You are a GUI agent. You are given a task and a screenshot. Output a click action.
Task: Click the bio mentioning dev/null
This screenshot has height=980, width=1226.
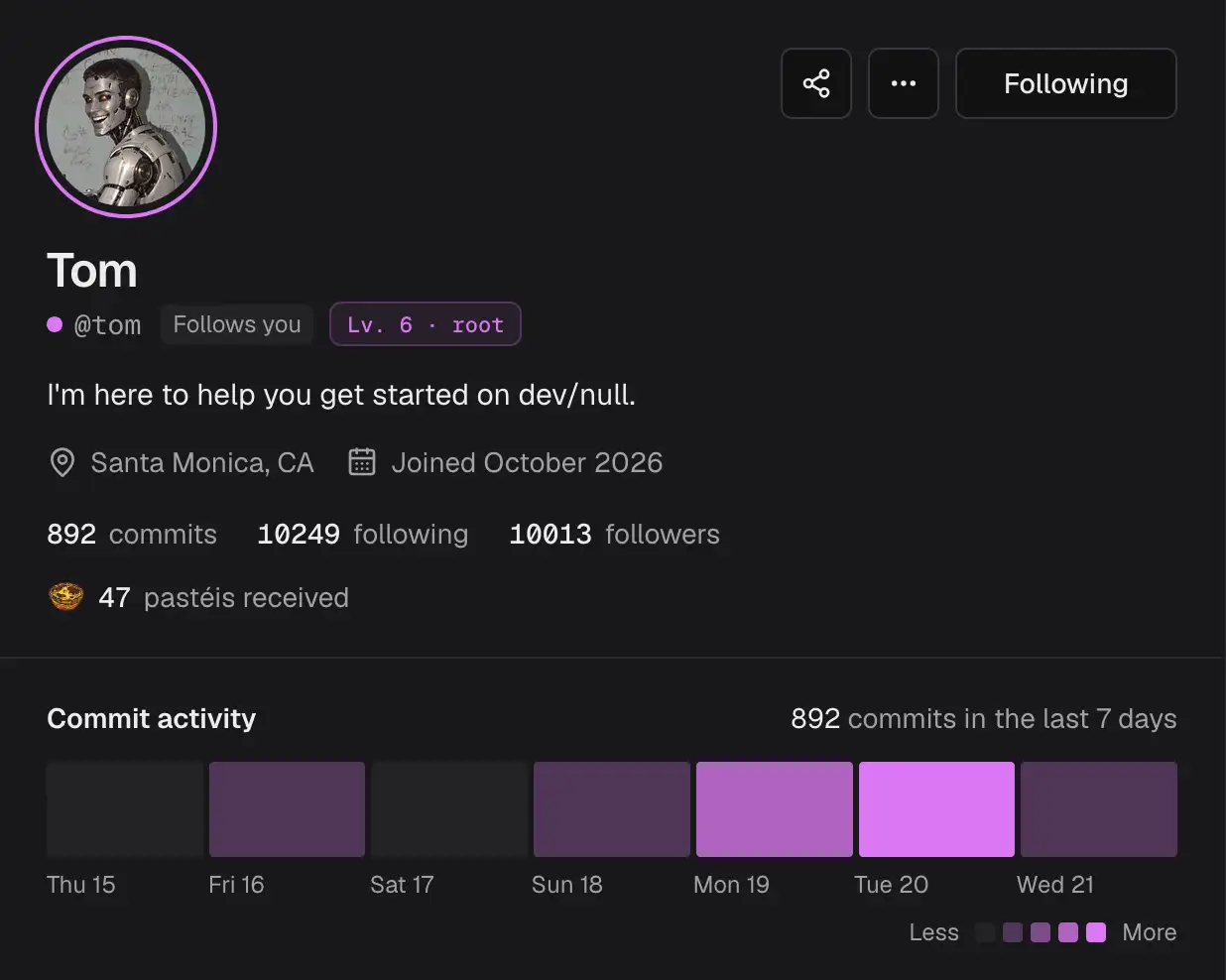[x=341, y=395]
